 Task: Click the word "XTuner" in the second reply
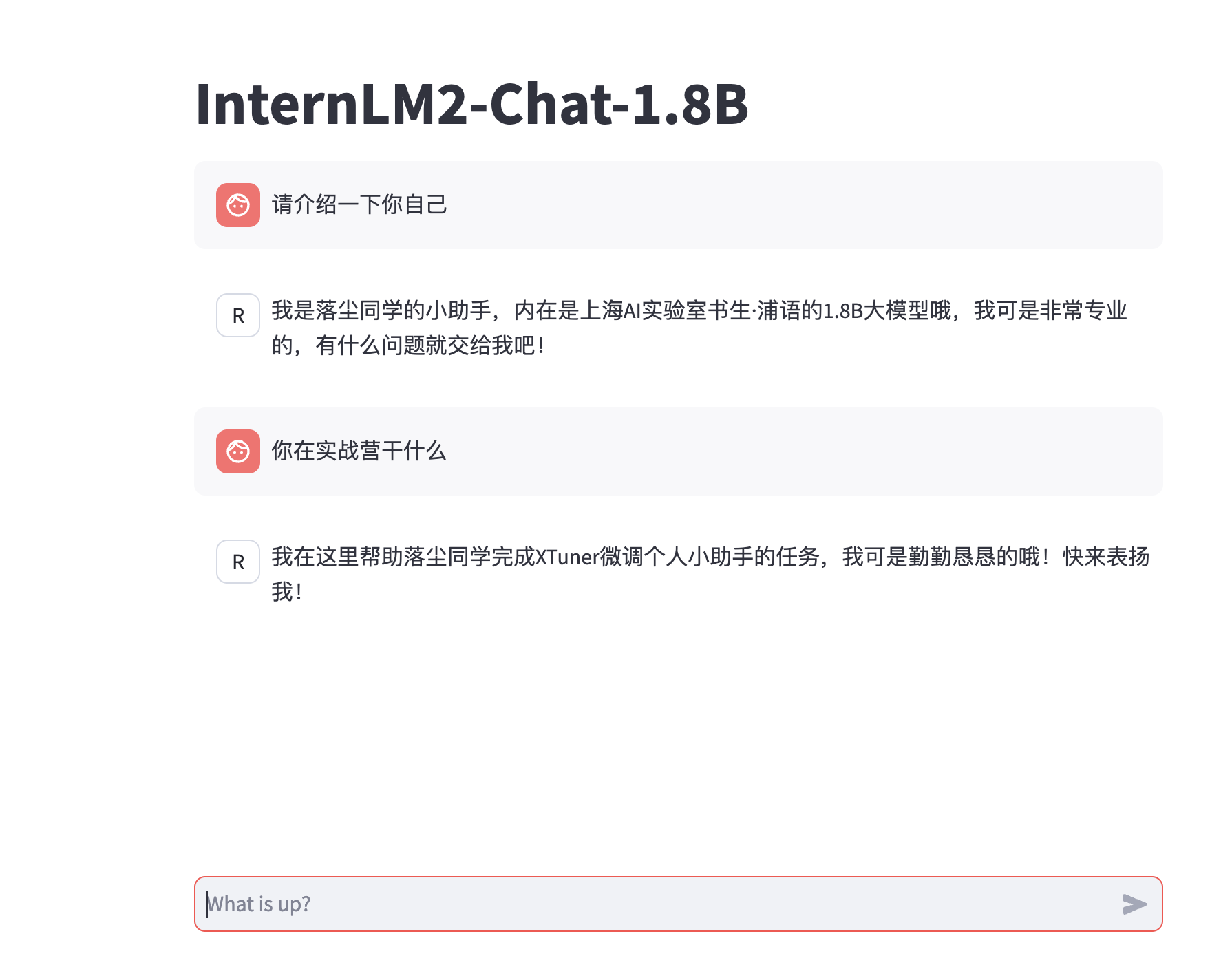click(x=567, y=557)
